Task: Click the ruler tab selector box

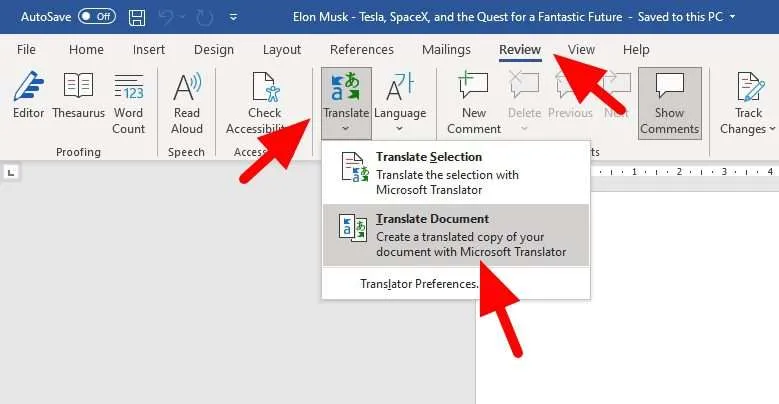Action: tap(11, 173)
